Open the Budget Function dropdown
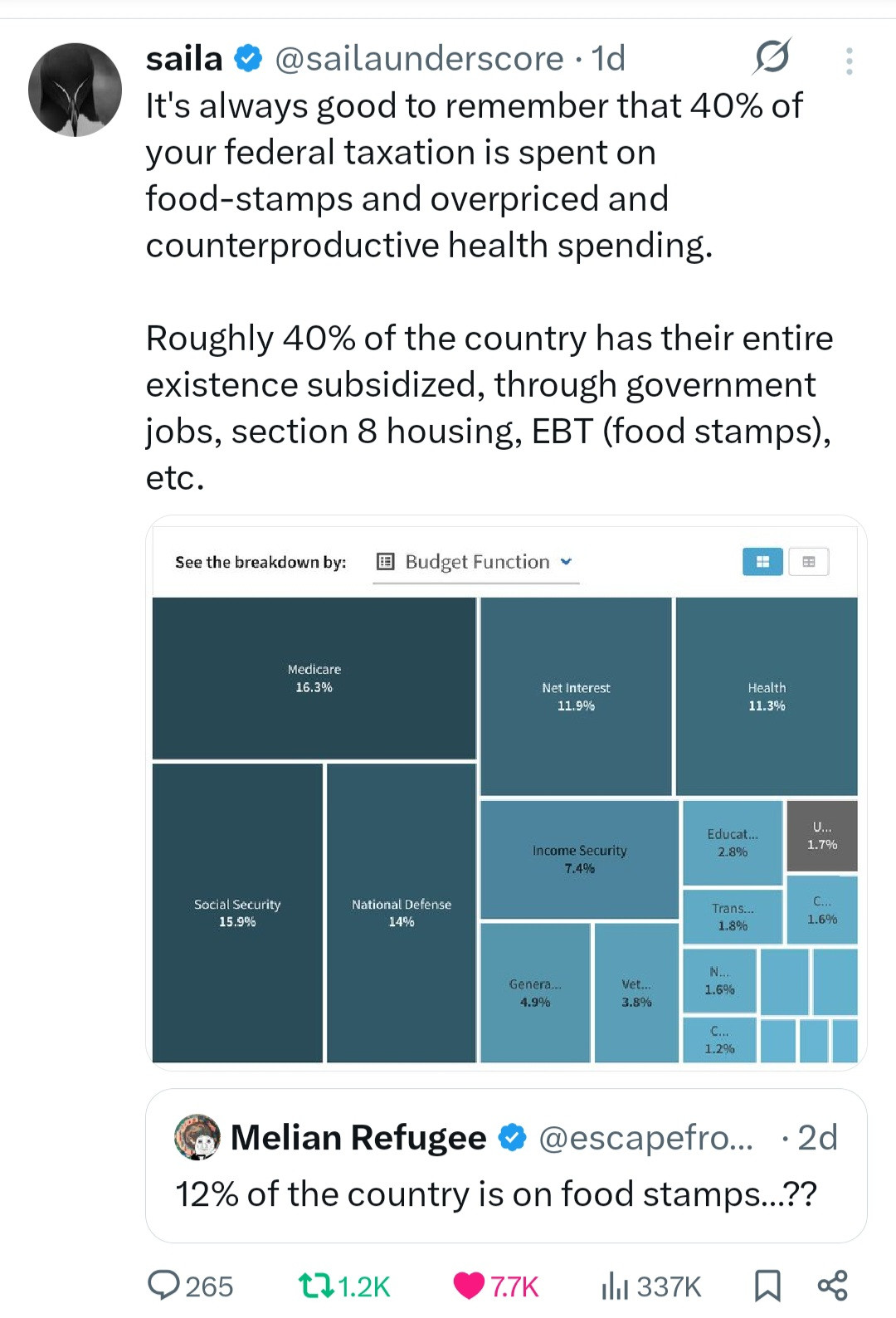Viewport: 896px width, 1318px height. (x=475, y=562)
